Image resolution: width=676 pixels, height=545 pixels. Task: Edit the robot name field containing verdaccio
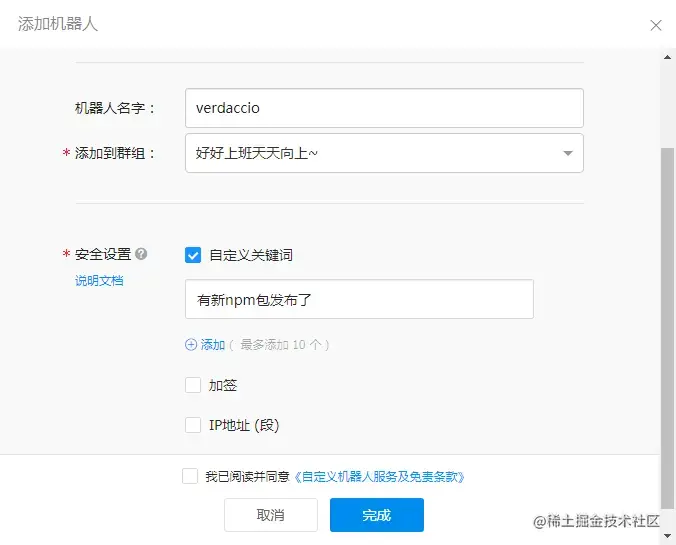click(x=384, y=108)
